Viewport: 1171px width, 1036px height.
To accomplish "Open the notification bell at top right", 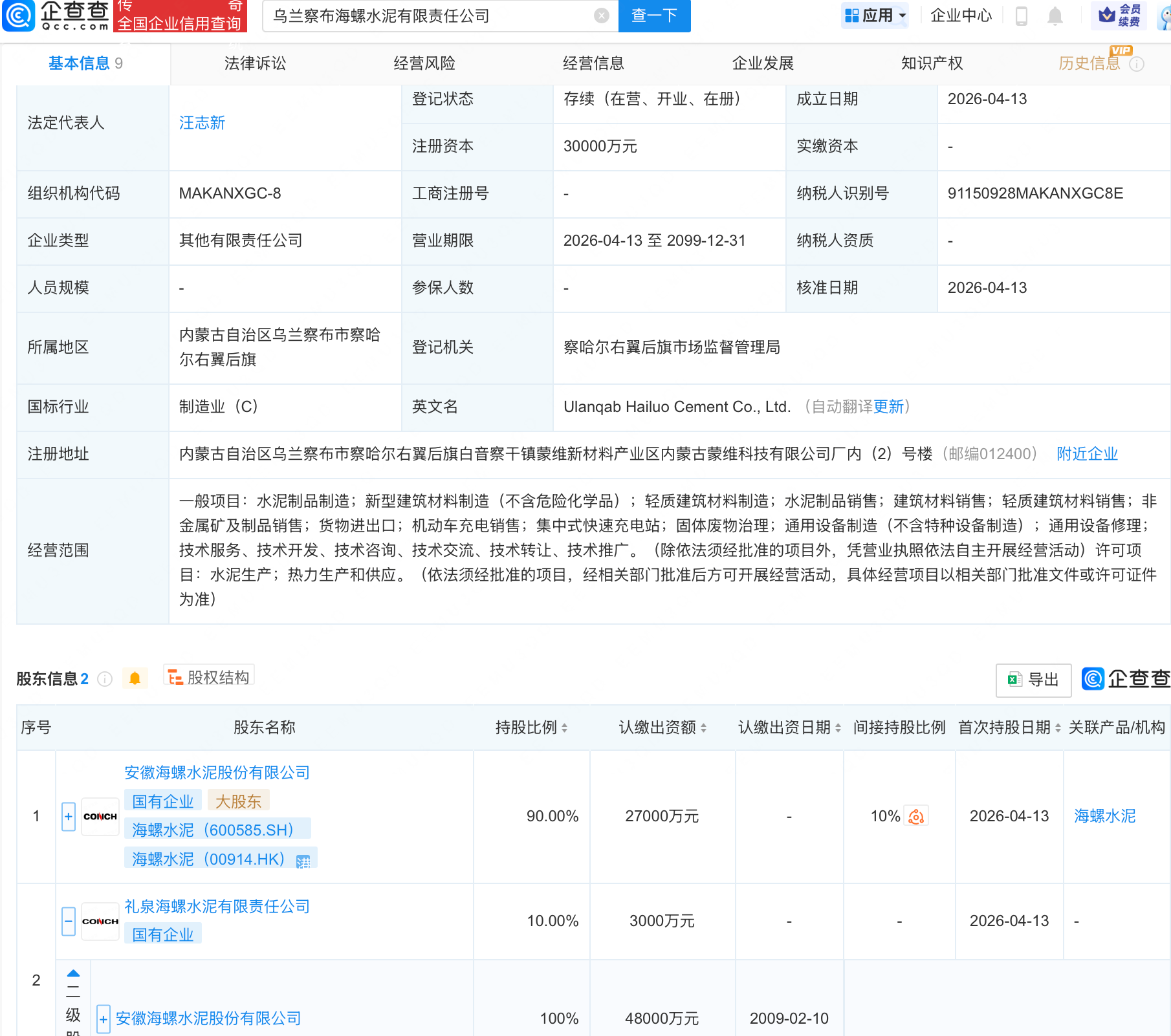I will (x=1055, y=17).
